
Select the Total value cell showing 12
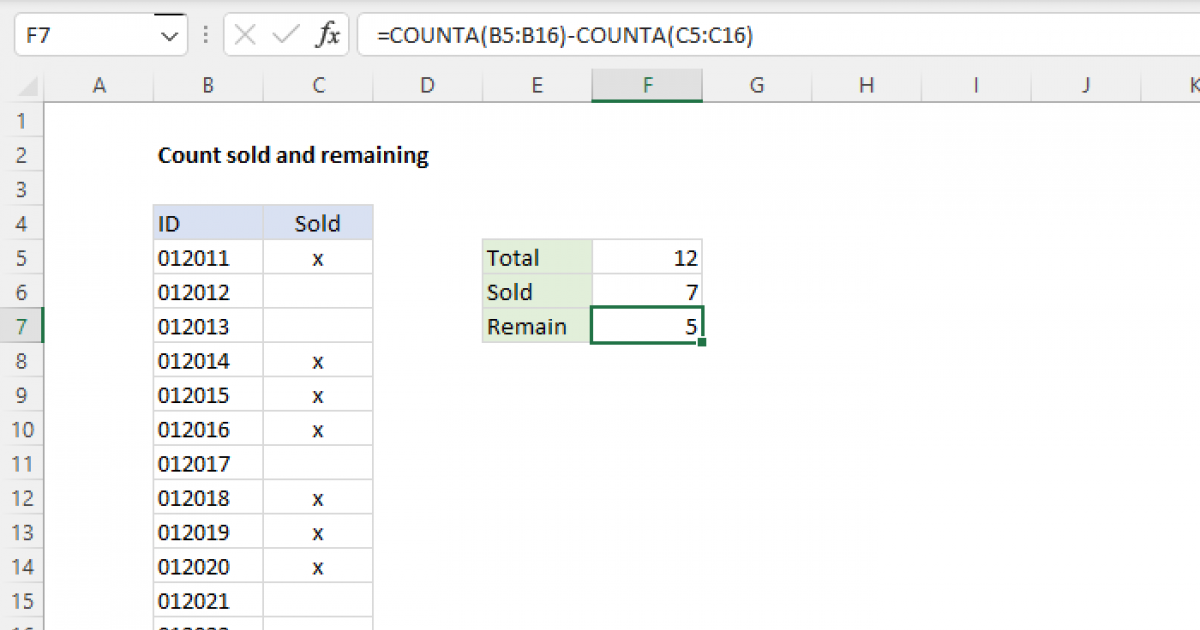point(647,257)
